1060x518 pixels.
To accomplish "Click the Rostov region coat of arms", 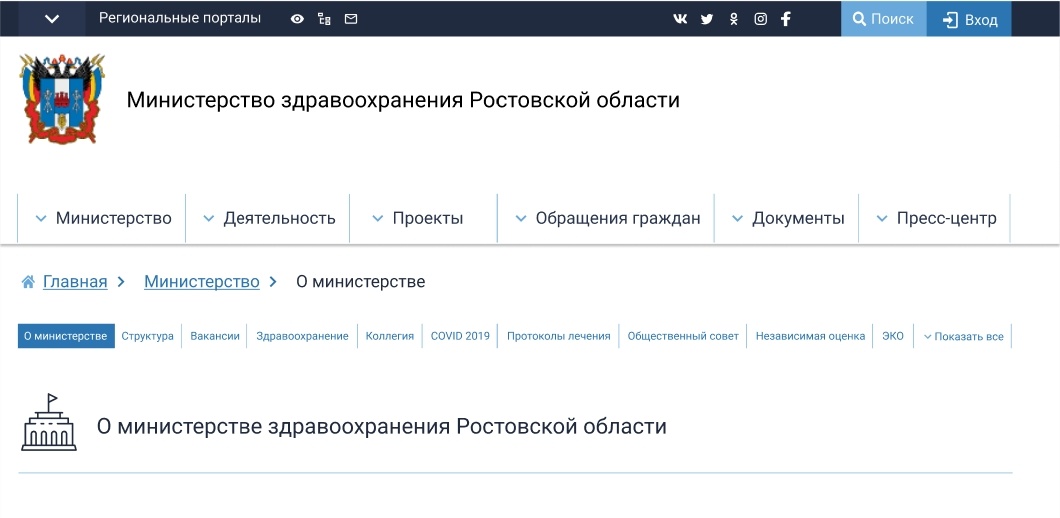I will [x=62, y=99].
